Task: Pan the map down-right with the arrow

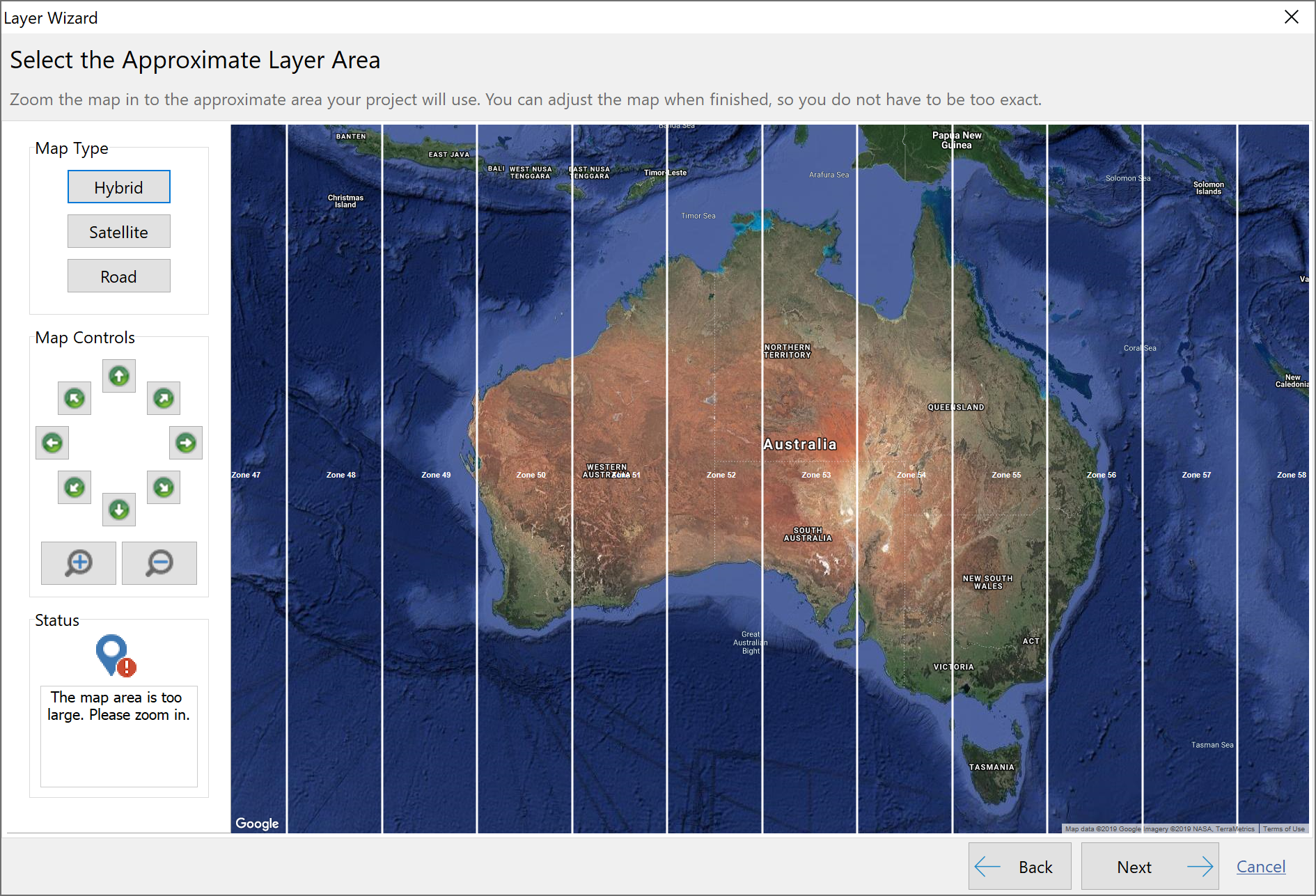Action: (x=164, y=487)
